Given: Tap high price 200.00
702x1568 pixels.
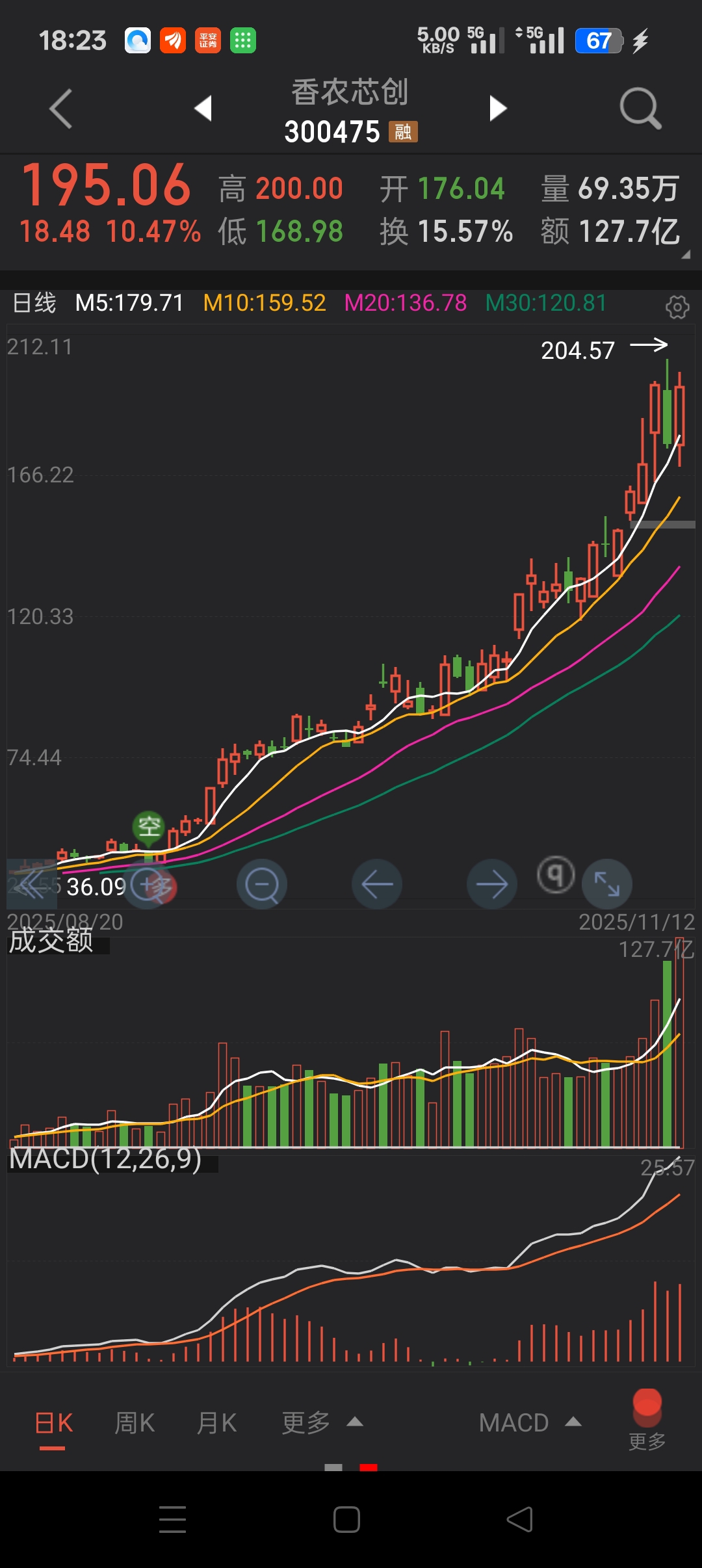Looking at the screenshot, I should click(x=299, y=189).
